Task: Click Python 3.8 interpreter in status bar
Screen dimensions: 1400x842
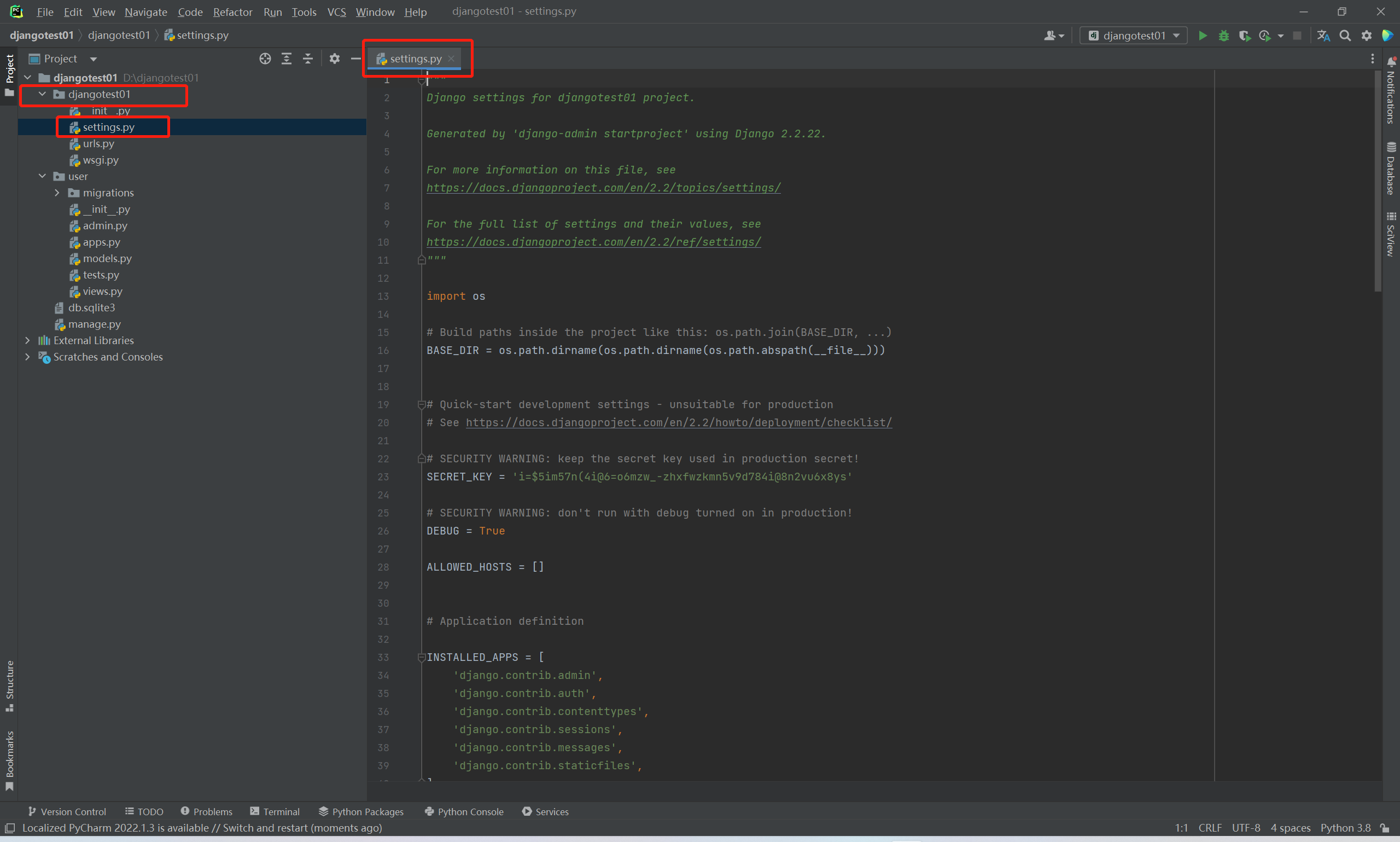Action: coord(1345,828)
